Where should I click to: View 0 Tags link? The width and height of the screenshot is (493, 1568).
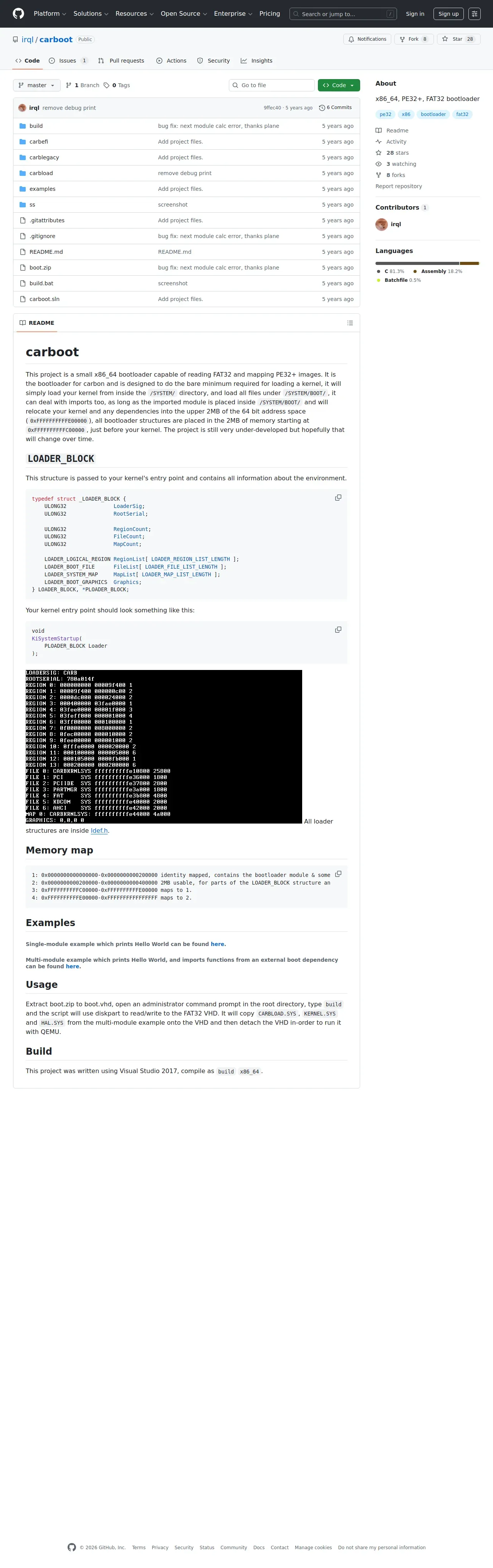pos(116,85)
